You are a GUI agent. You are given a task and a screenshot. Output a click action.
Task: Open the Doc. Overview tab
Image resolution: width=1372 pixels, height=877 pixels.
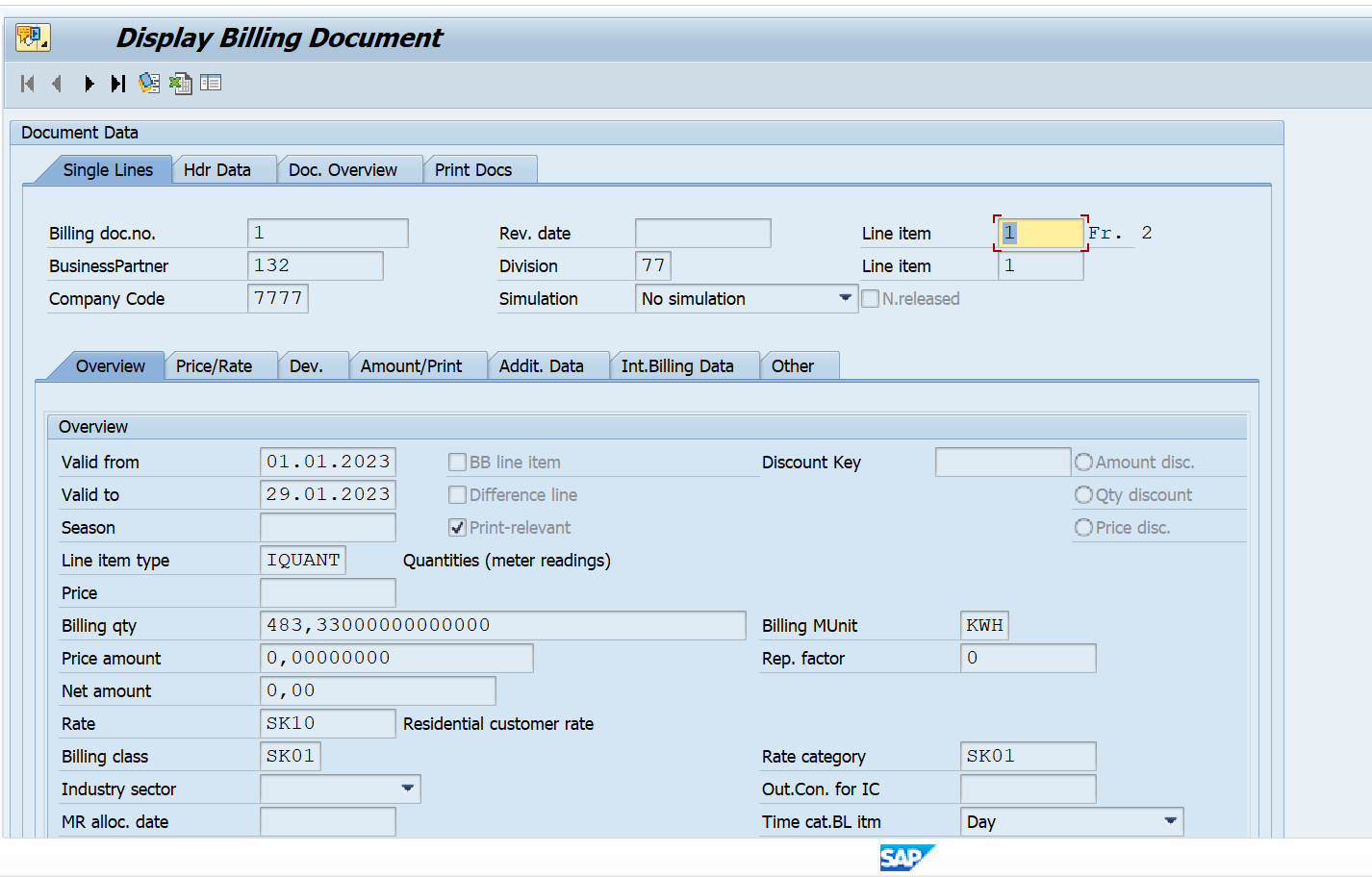pos(343,170)
